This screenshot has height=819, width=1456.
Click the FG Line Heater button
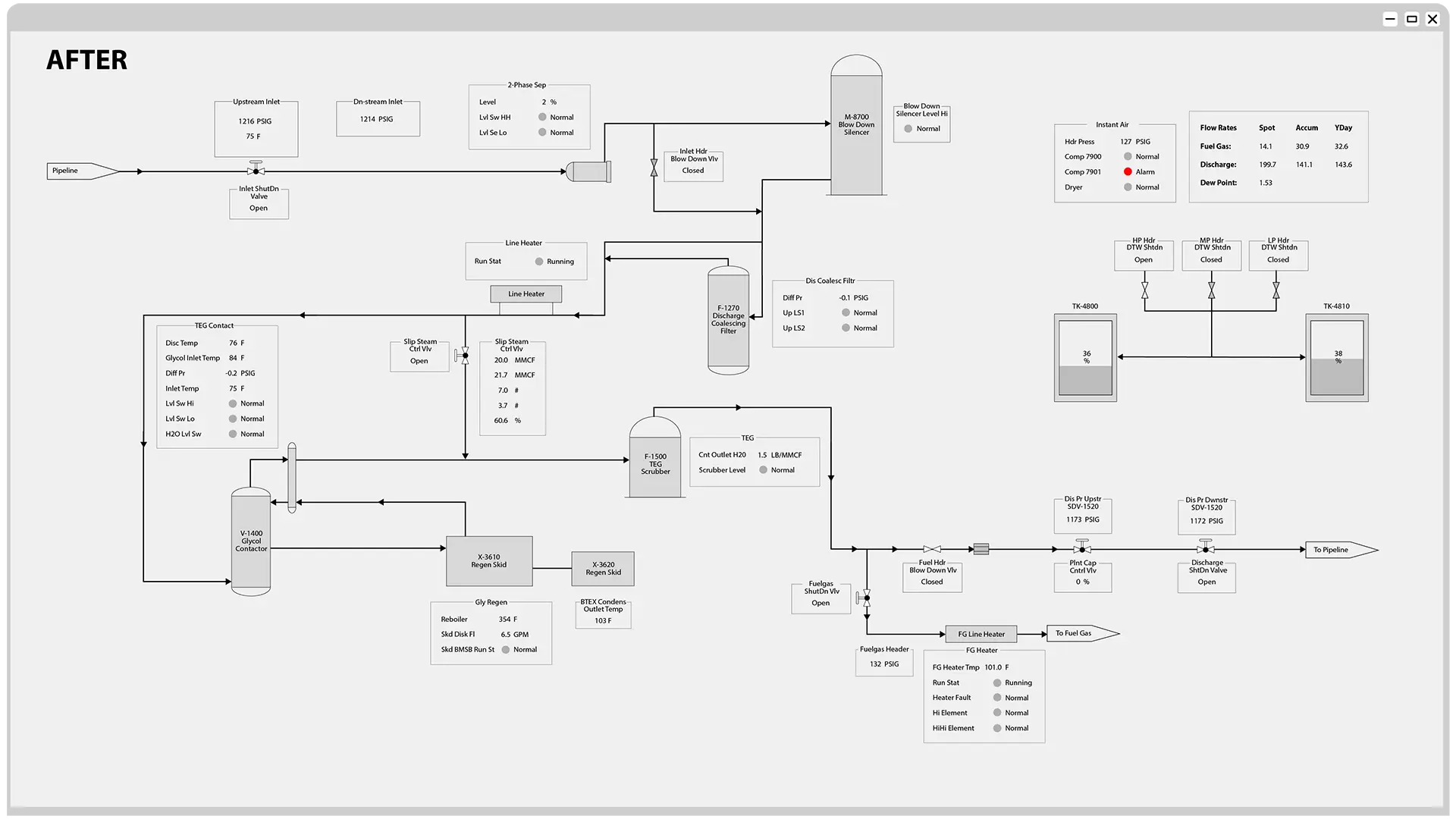(981, 634)
